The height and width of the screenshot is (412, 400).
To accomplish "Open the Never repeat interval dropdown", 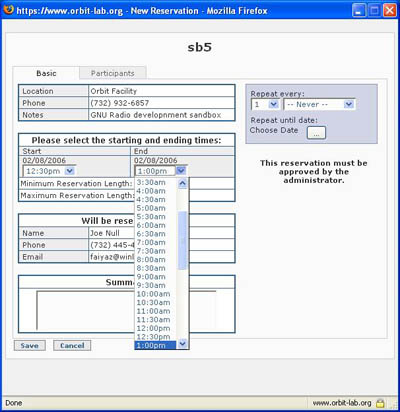I will tap(320, 104).
